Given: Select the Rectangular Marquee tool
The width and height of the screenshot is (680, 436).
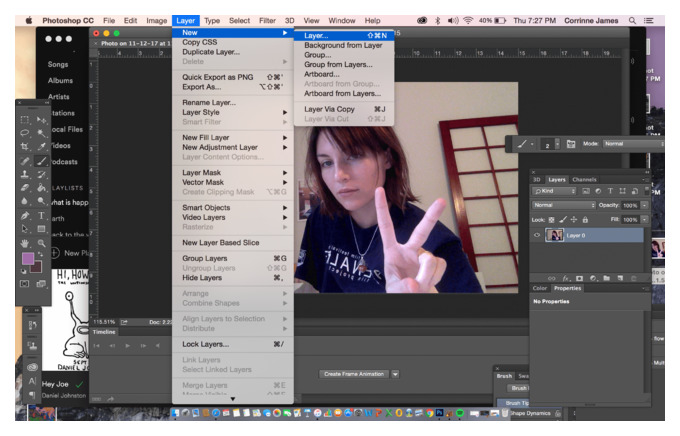Looking at the screenshot, I should tap(25, 119).
